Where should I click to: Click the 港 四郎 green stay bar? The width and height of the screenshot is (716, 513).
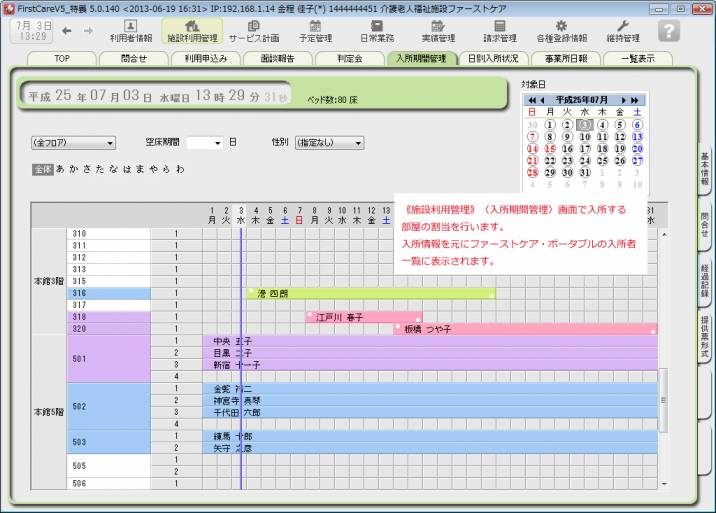coord(370,293)
